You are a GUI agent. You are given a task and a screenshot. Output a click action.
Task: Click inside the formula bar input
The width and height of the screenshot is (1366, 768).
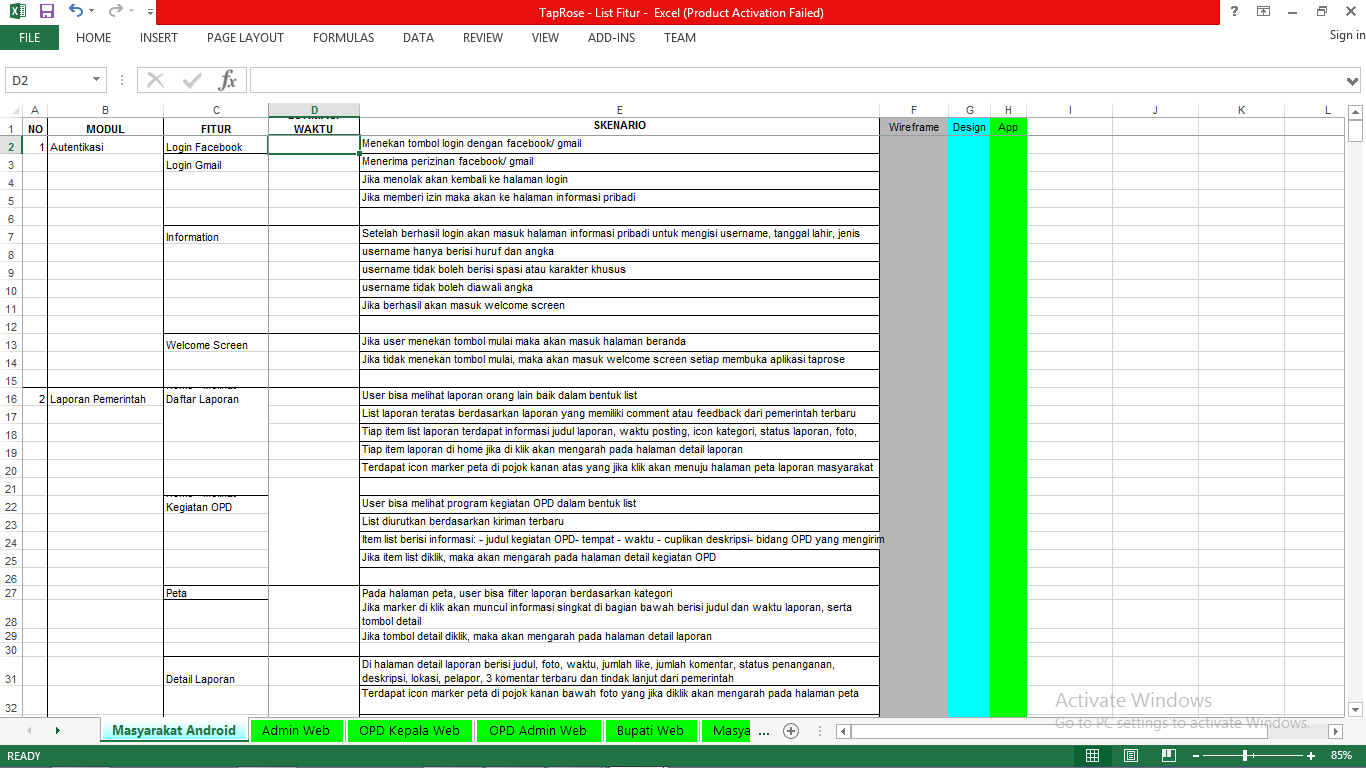[796, 80]
